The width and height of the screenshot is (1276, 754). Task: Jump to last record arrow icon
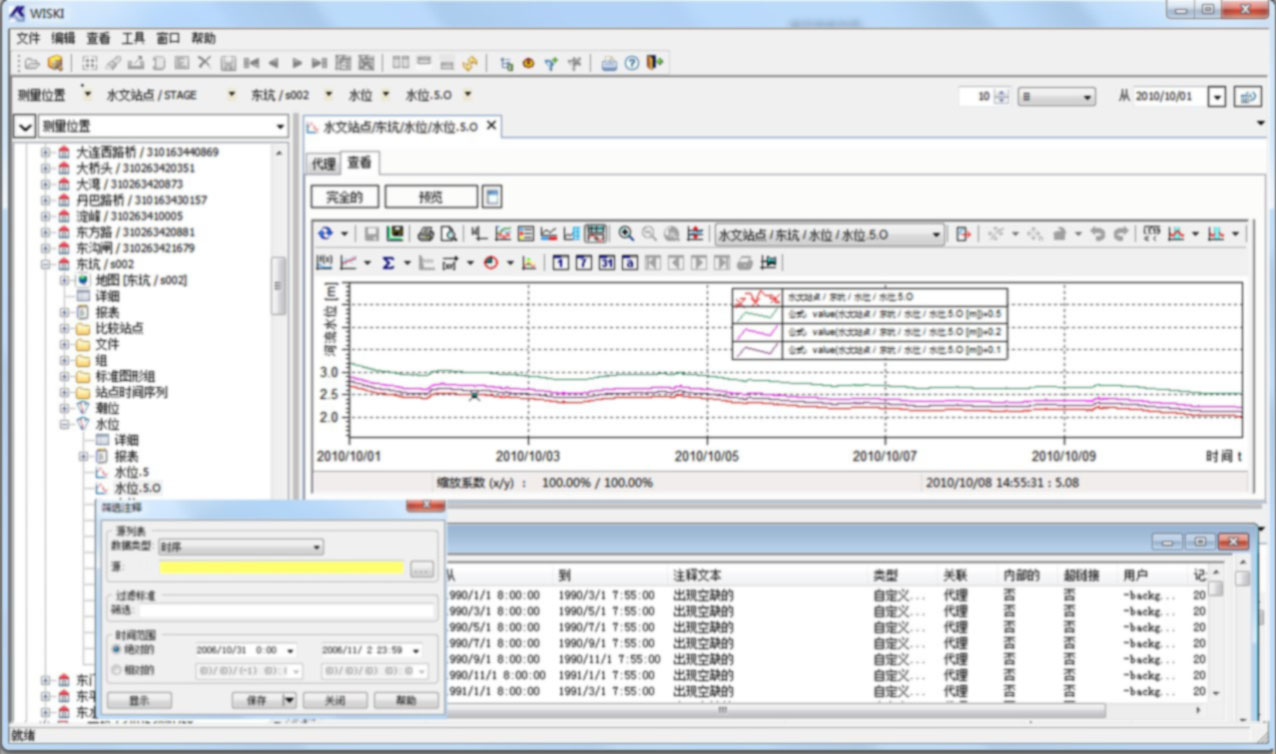[319, 62]
